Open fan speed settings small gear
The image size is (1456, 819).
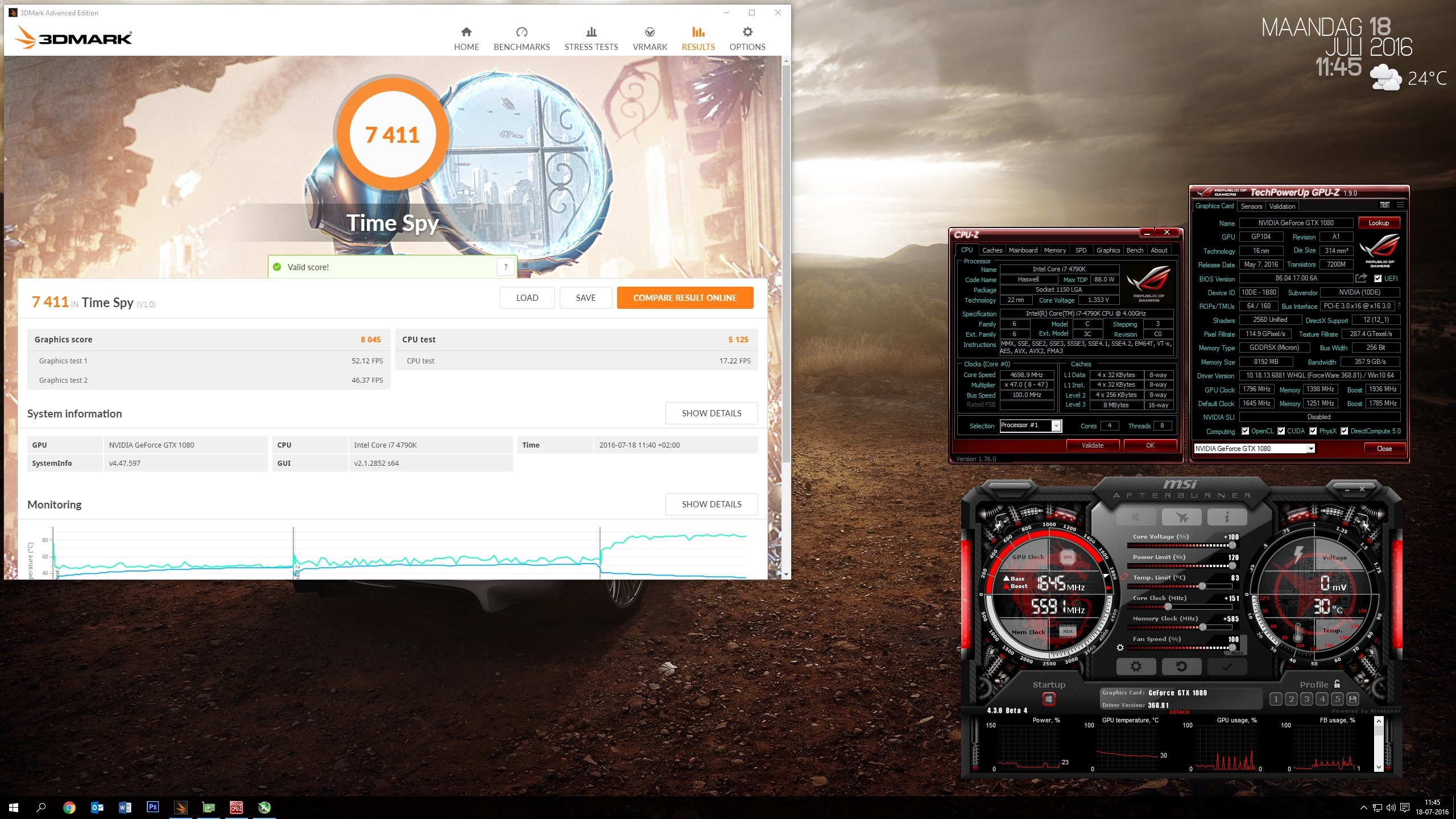pos(1120,648)
